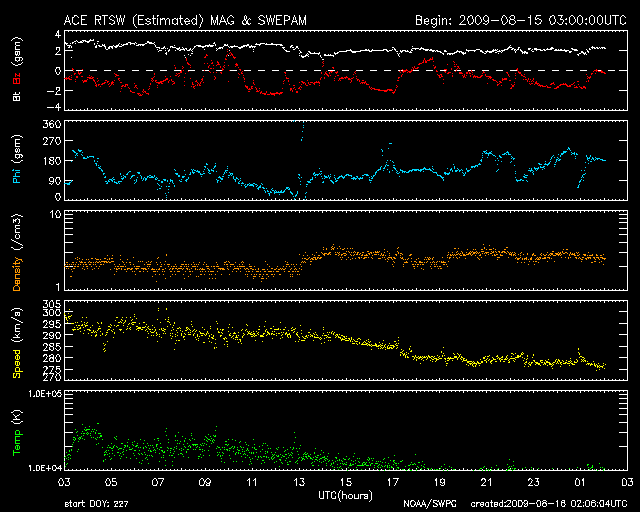Screen dimensions: 640x512
Task: Click the '1.0E+05' tick label on the Temp axis
Action: (44, 394)
